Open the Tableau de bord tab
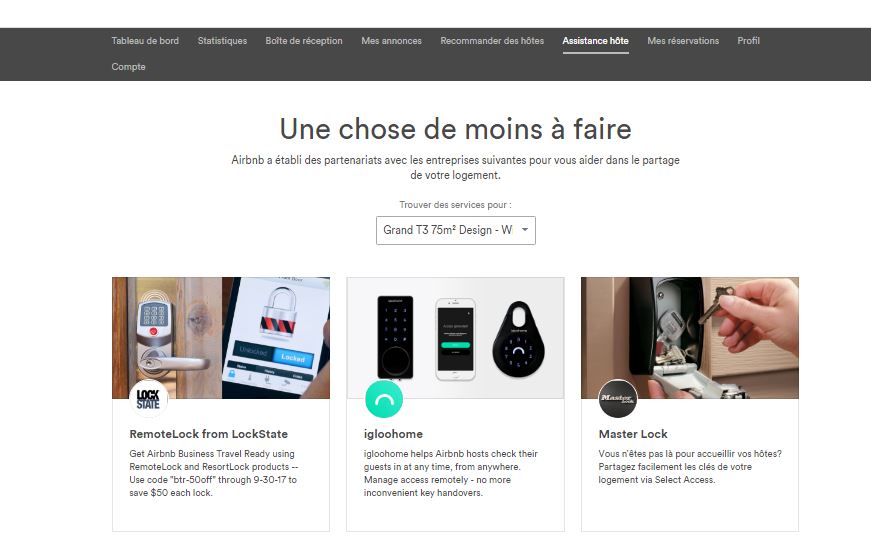The height and width of the screenshot is (554, 871). (x=145, y=41)
